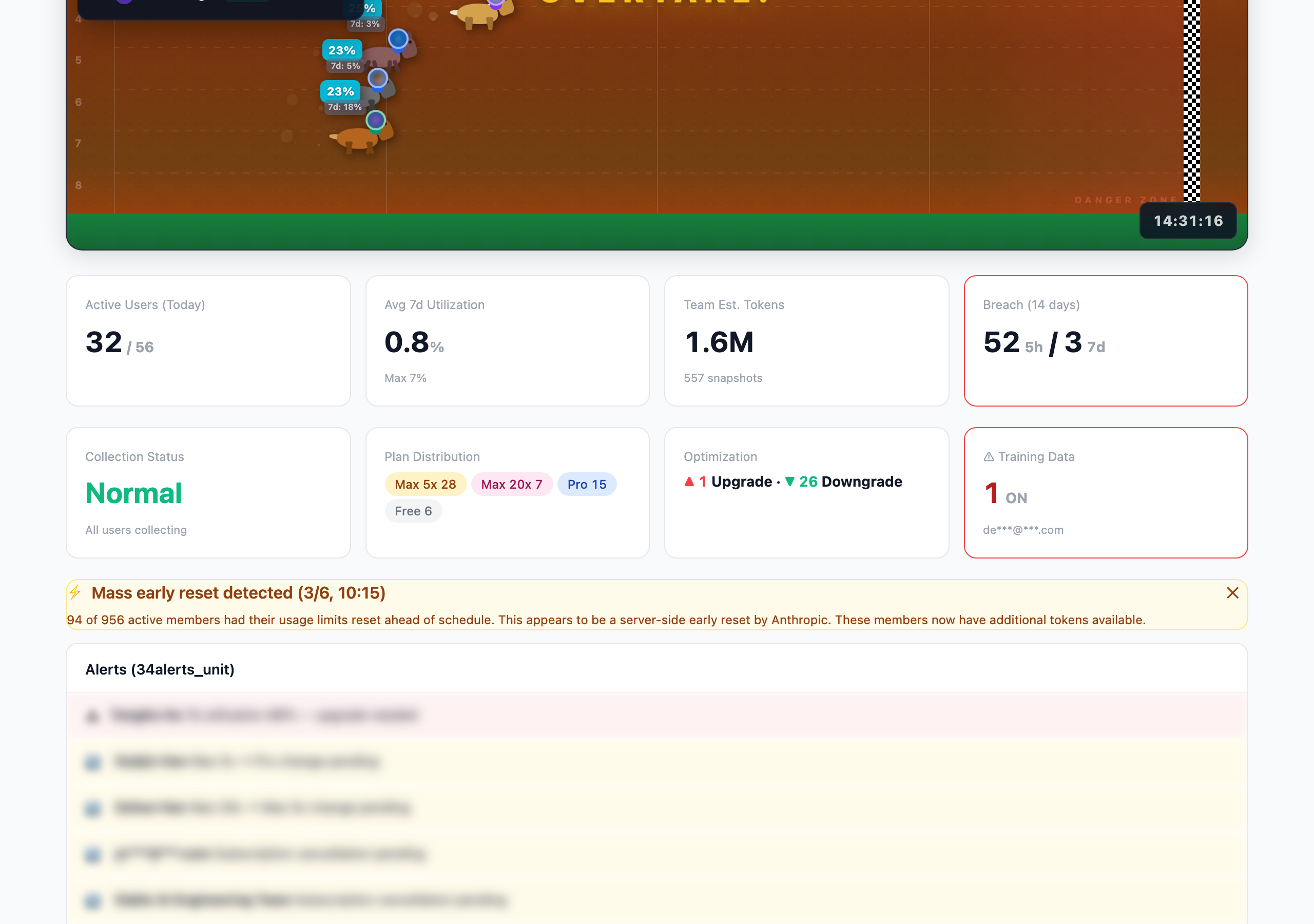Open the Active Users (Today) card
Image resolution: width=1314 pixels, height=924 pixels.
[x=208, y=341]
